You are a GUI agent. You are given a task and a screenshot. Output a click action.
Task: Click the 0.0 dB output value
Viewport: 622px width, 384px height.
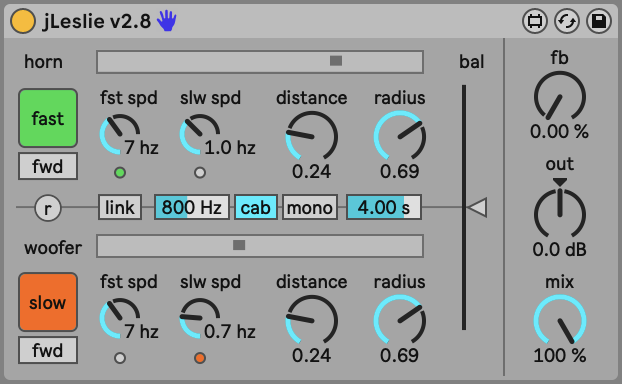[x=559, y=250]
